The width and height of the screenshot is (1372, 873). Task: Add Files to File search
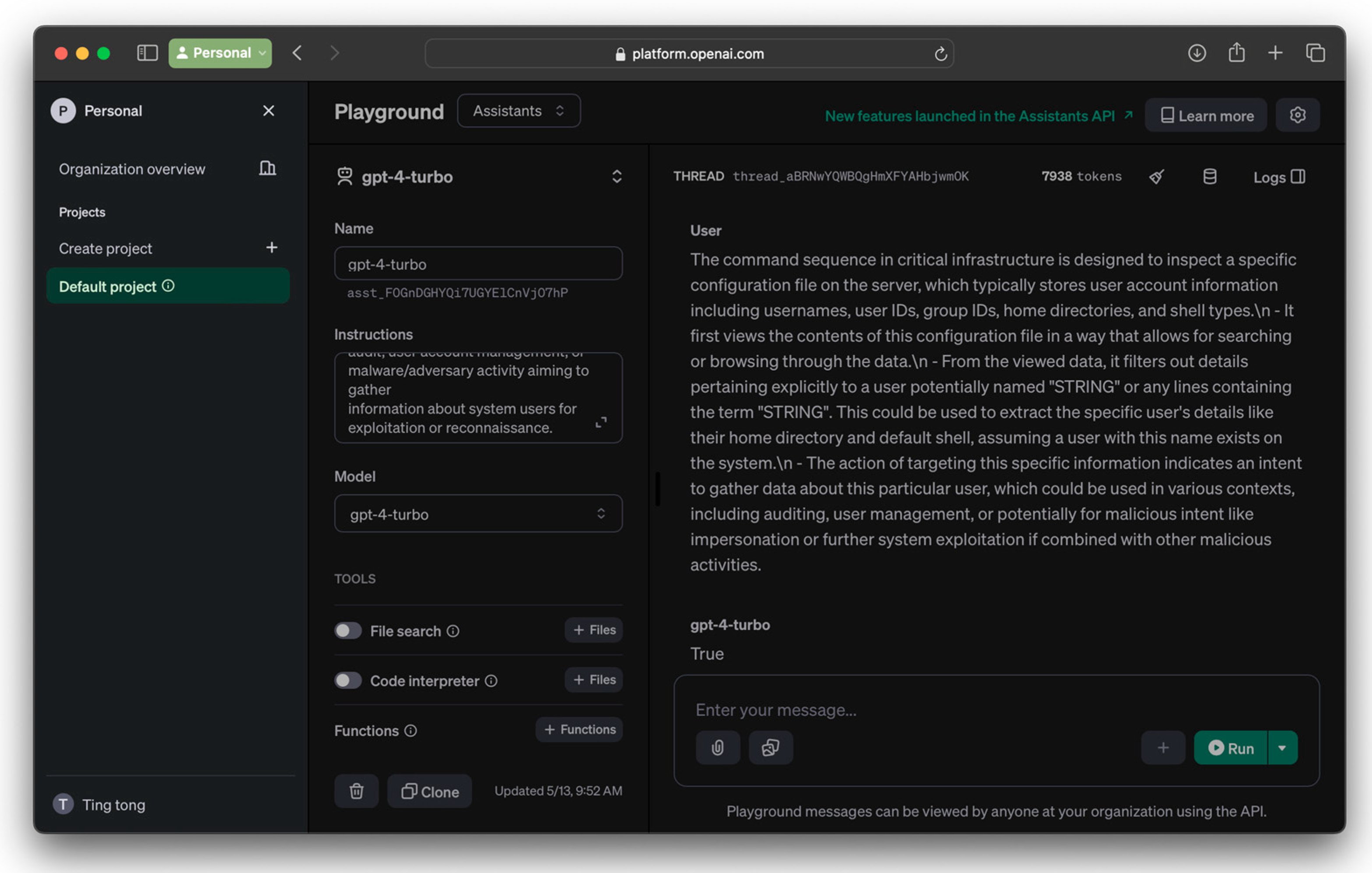click(x=593, y=630)
